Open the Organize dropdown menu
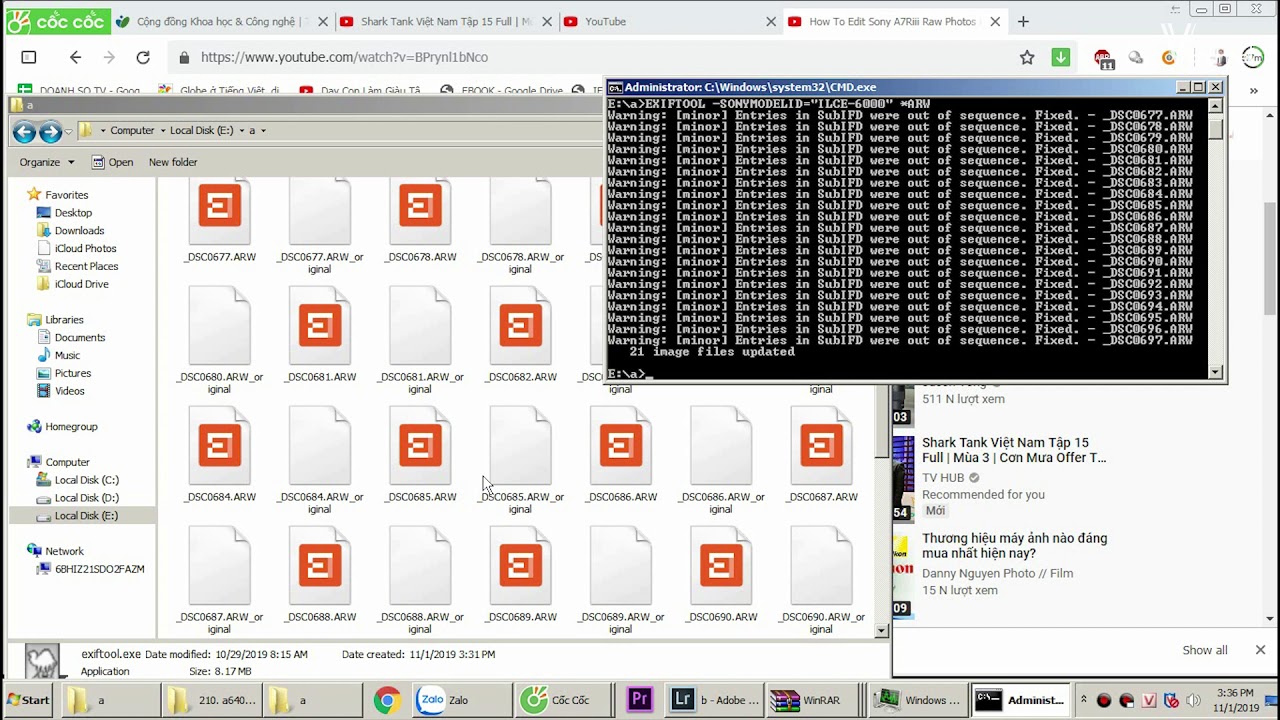 (46, 162)
